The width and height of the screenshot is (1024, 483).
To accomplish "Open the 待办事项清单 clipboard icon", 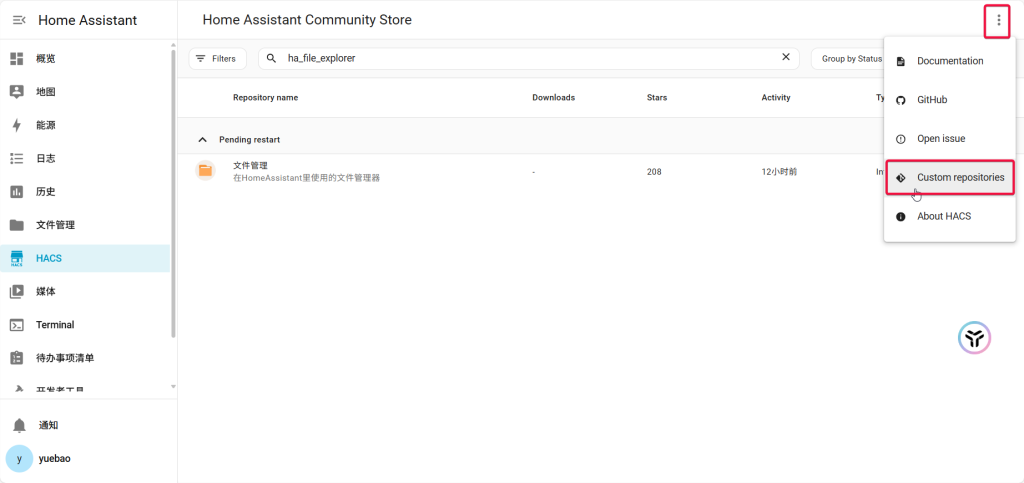I will [x=17, y=358].
